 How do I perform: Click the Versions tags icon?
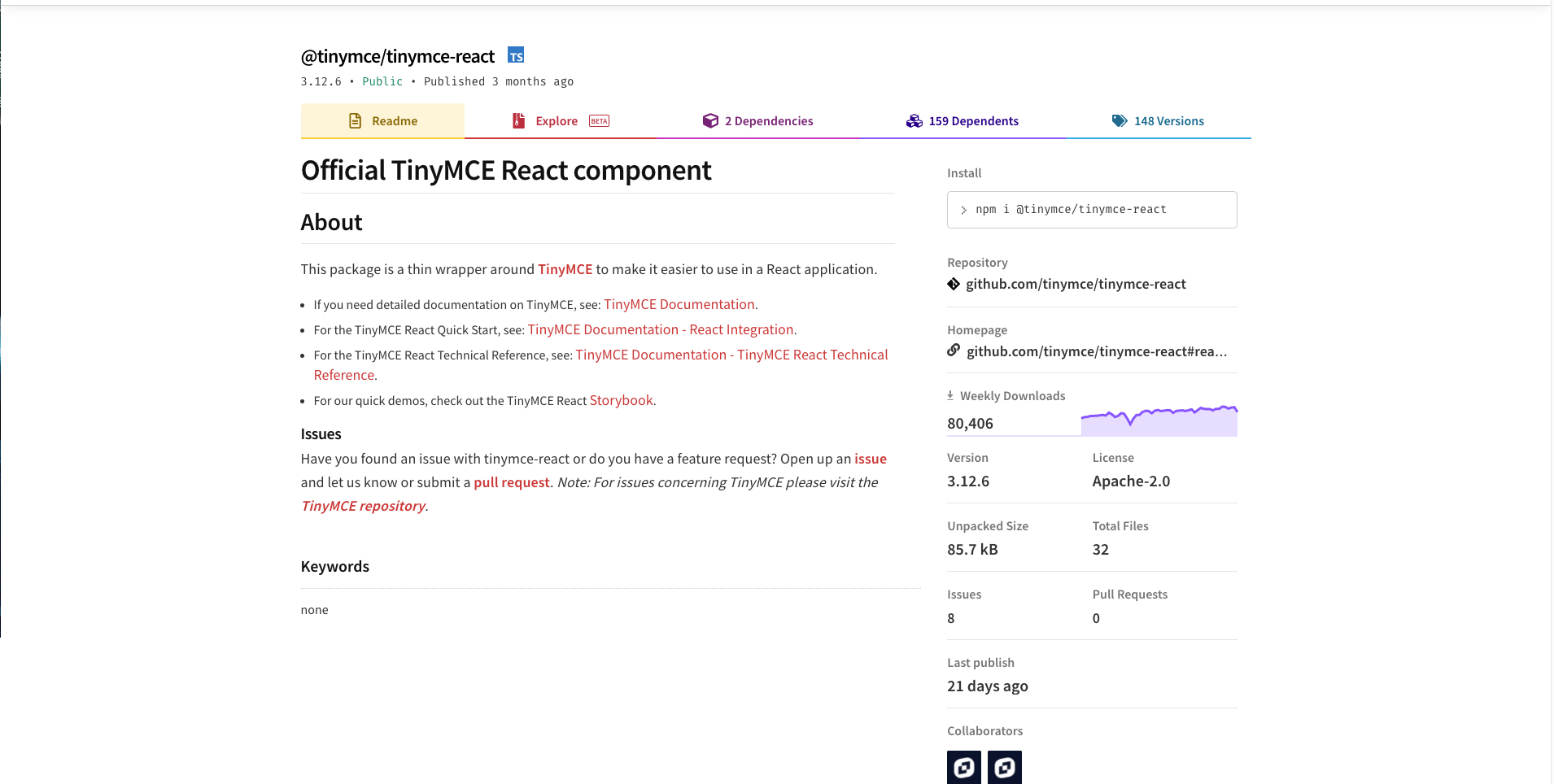pos(1120,121)
